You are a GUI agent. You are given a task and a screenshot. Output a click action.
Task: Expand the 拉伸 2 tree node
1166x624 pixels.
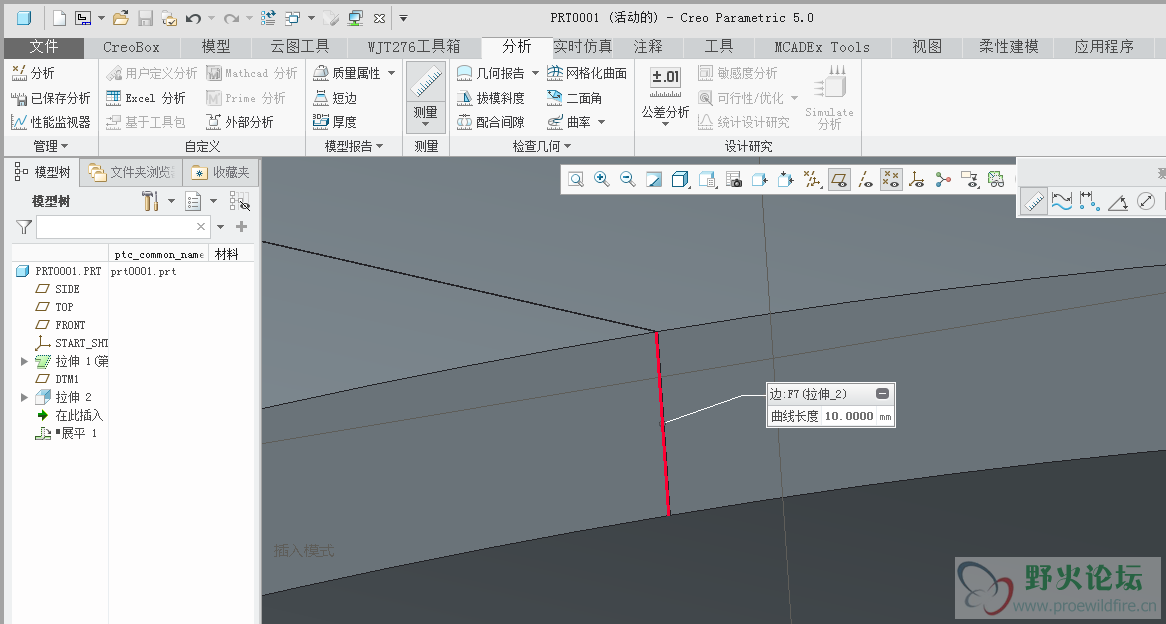tap(24, 397)
